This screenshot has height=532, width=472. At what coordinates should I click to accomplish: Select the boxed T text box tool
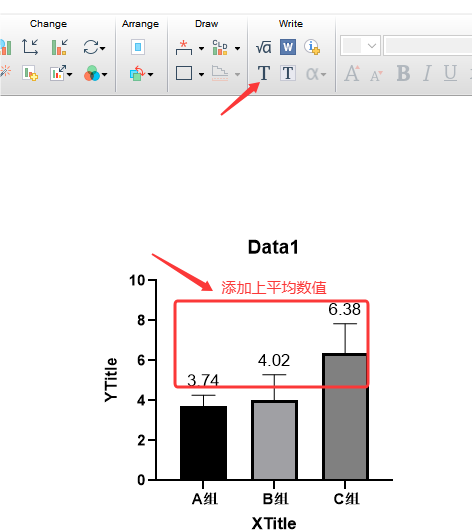click(288, 73)
